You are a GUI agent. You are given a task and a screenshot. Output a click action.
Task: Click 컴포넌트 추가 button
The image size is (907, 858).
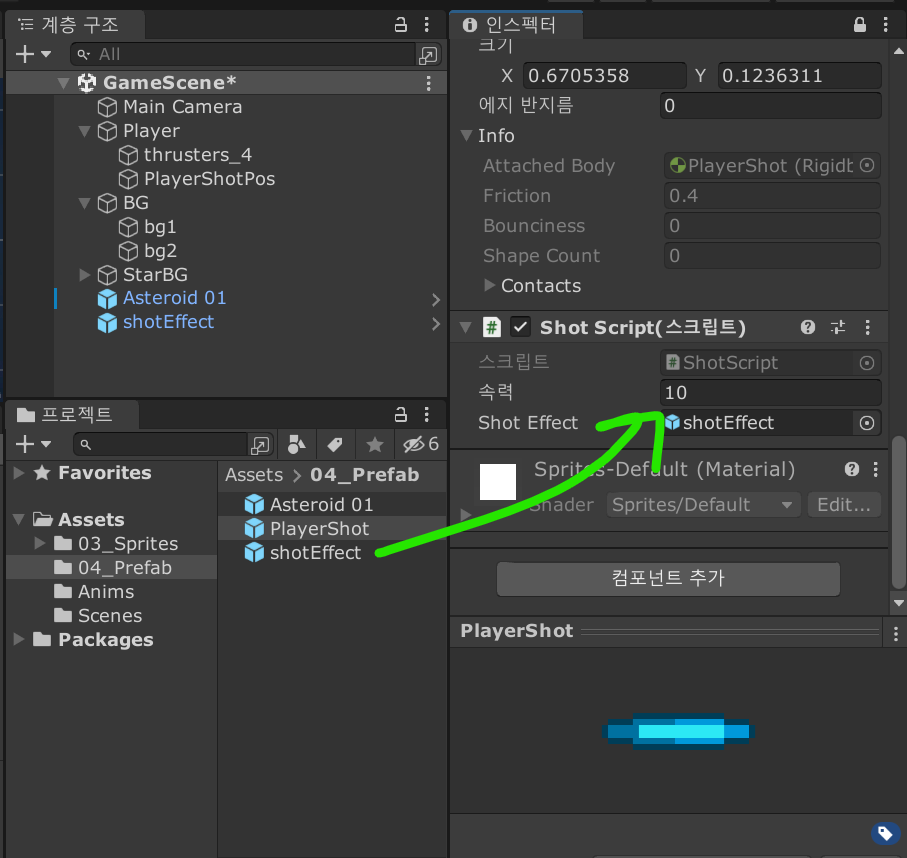(x=668, y=578)
